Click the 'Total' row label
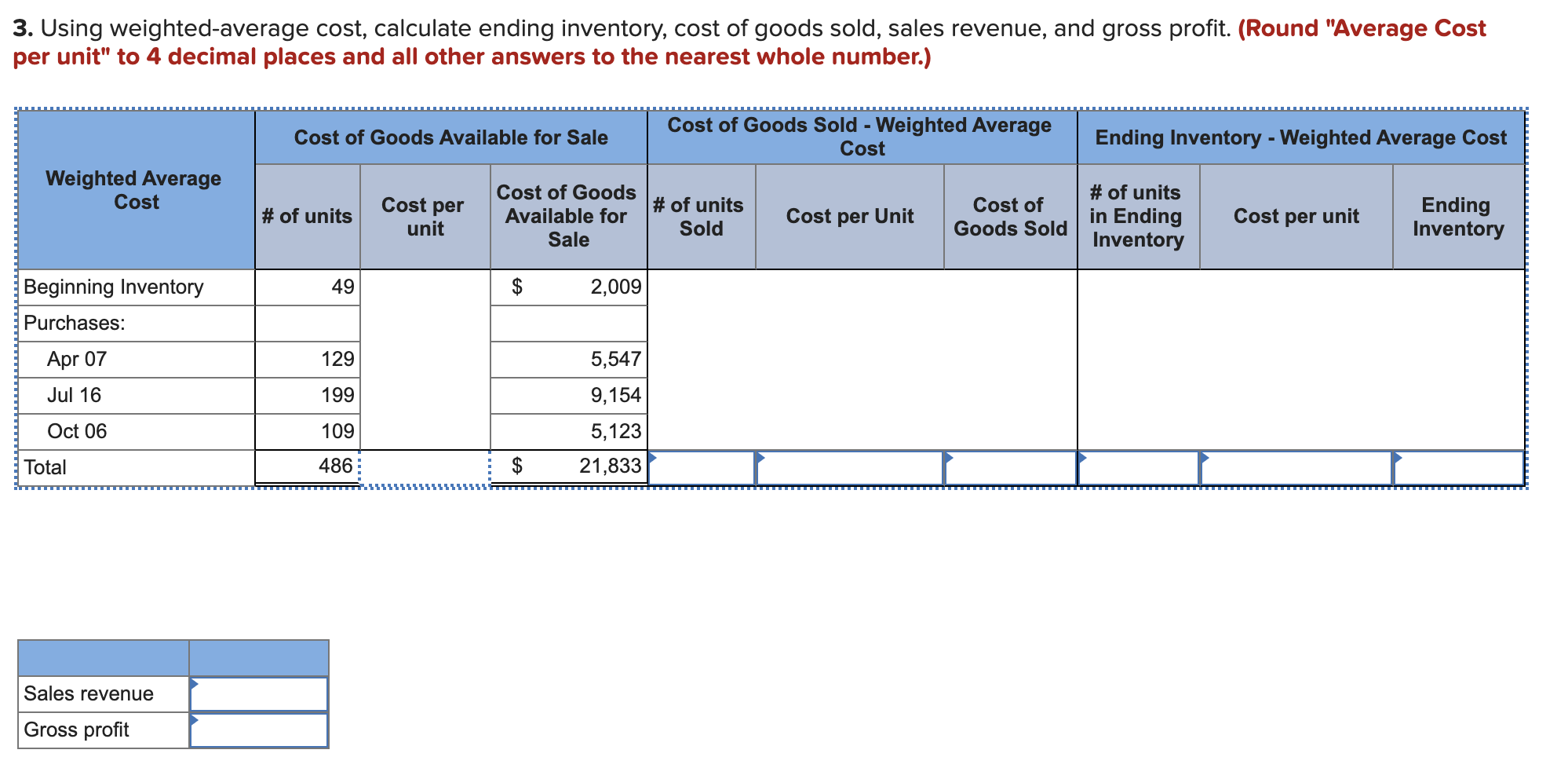Viewport: 1568px width, 779px height. (46, 468)
